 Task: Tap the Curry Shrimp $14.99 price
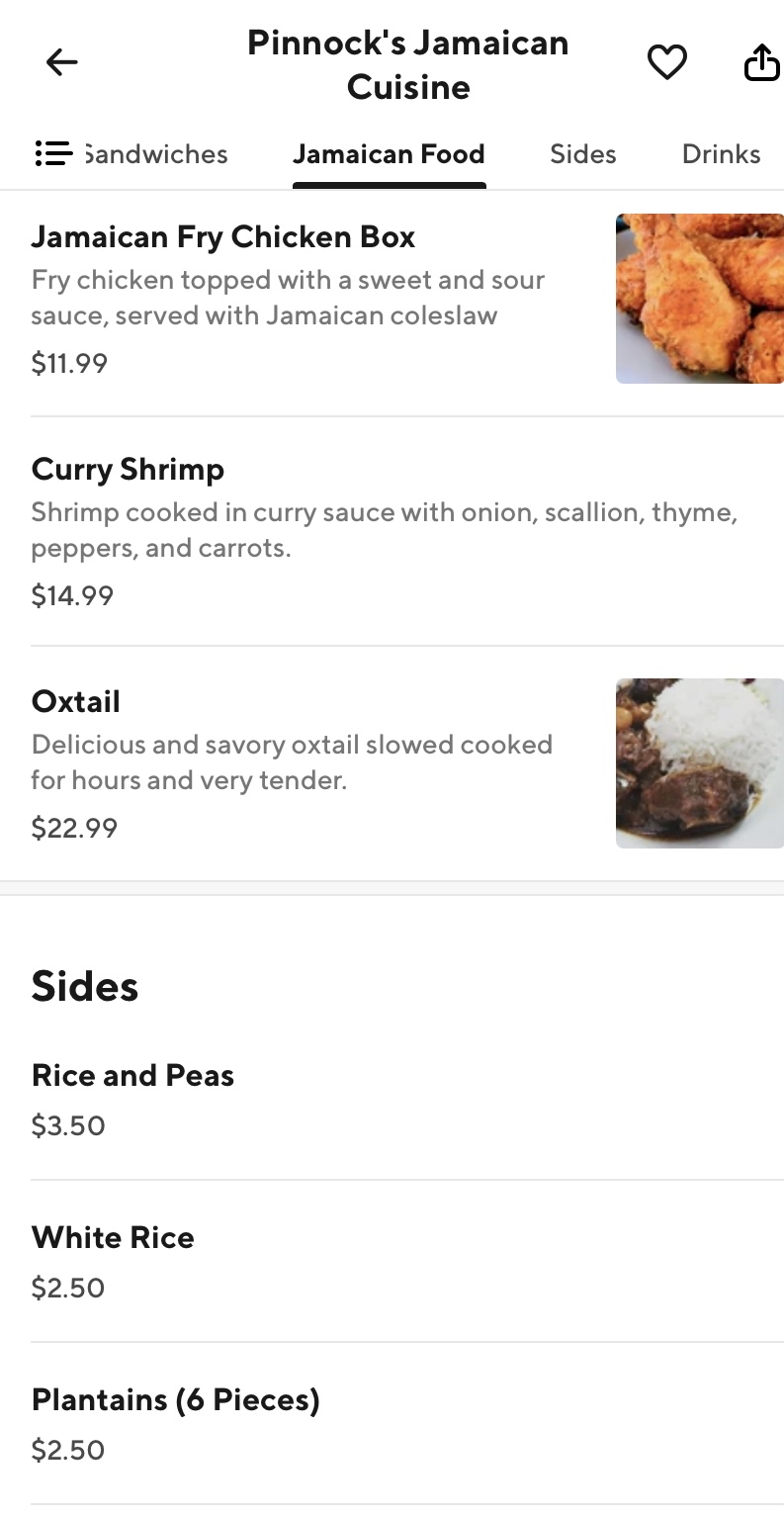(72, 595)
